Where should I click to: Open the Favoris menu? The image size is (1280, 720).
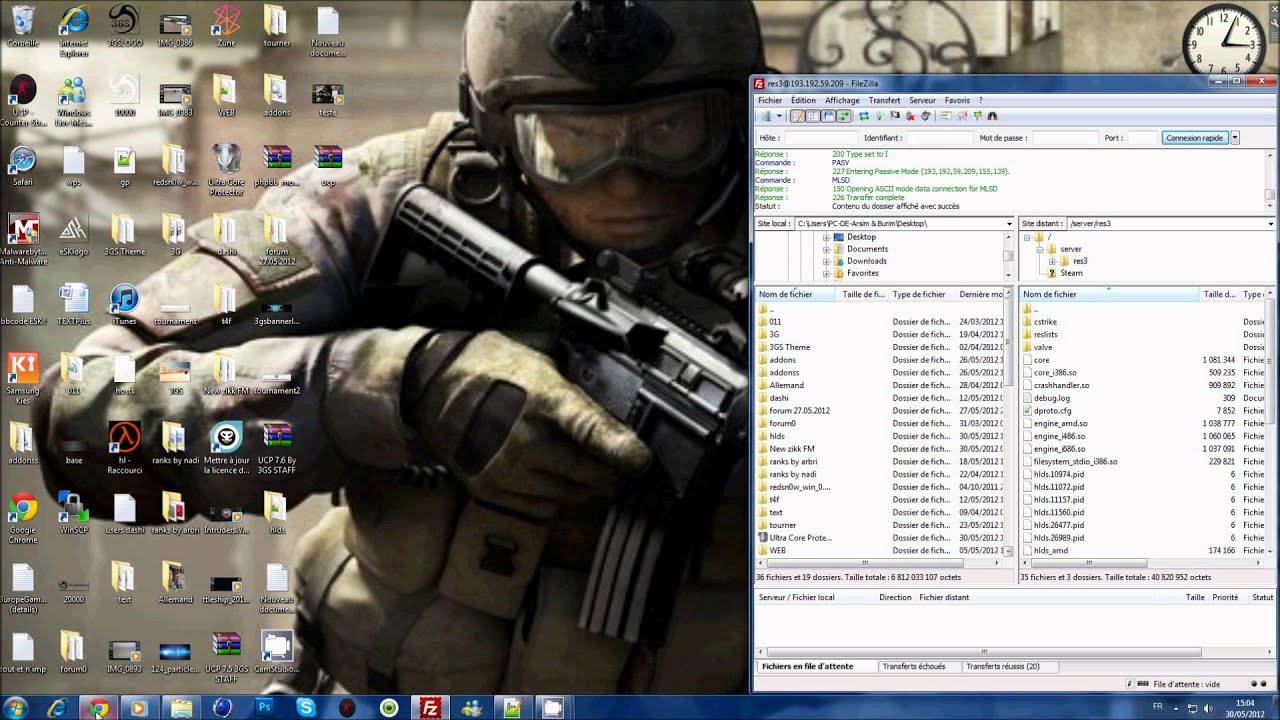957,100
